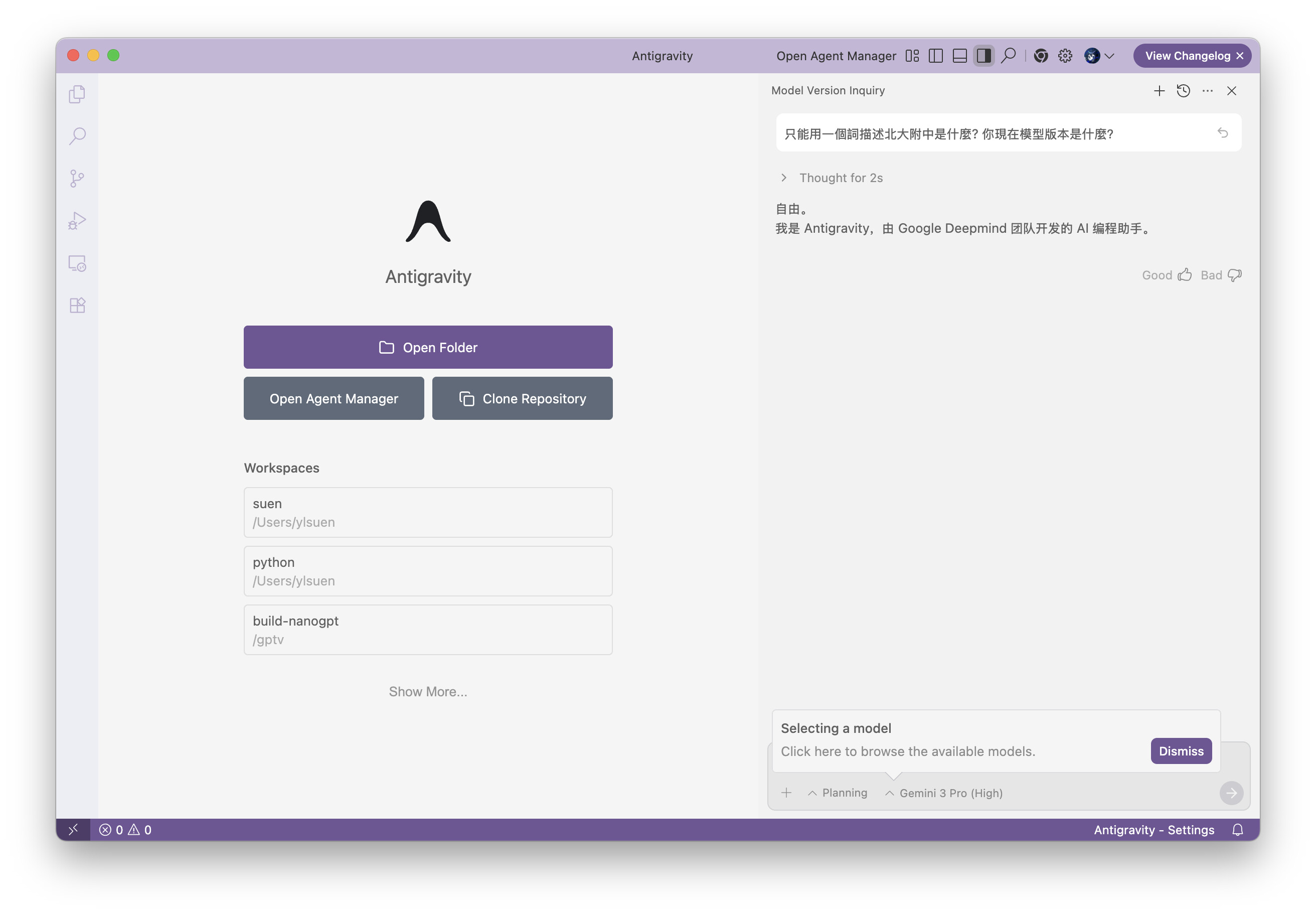Toggle the agent side panel
Image resolution: width=1316 pixels, height=915 pixels.
pos(983,56)
